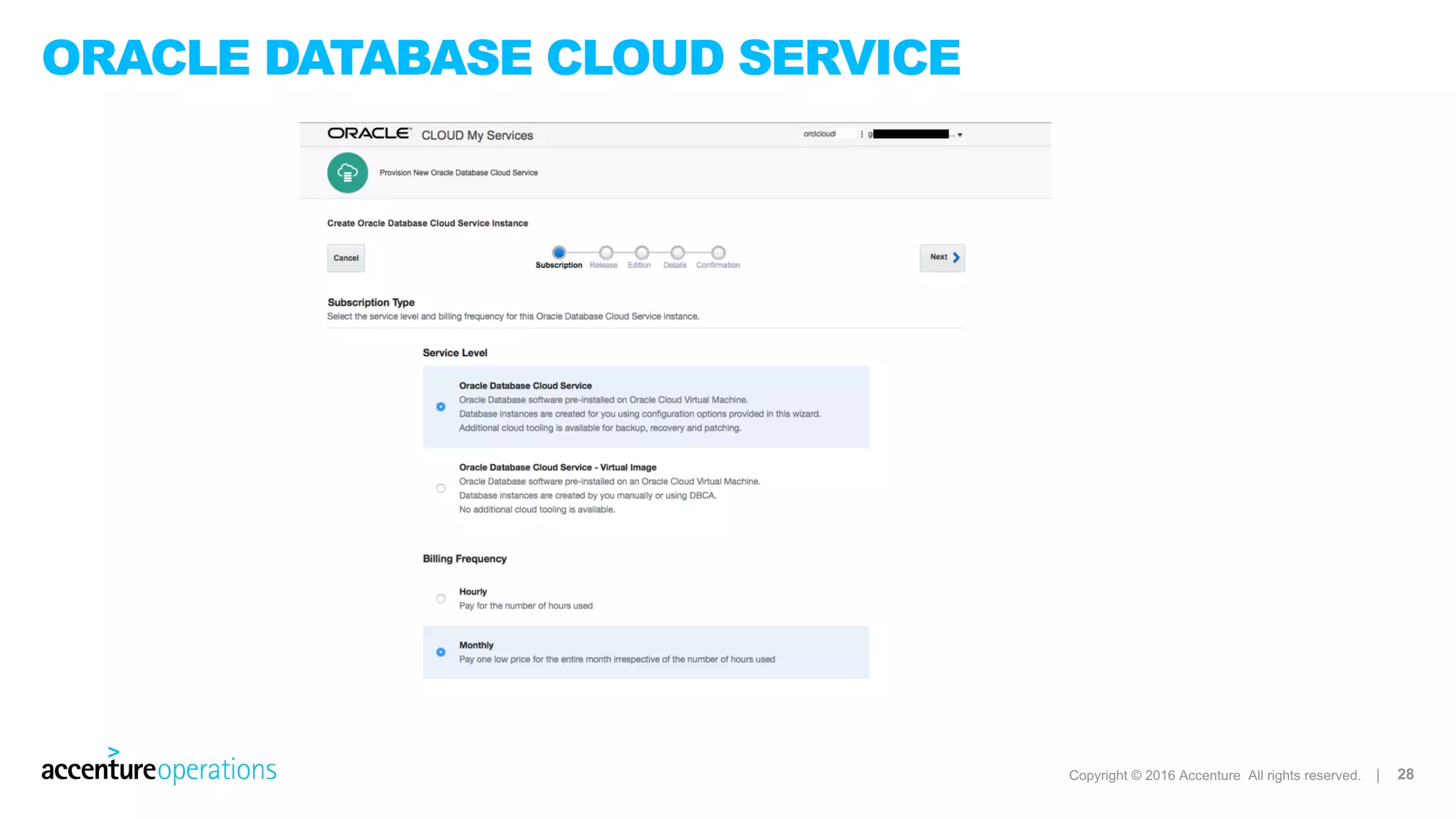Click the Oracle logo in the header

click(x=369, y=134)
